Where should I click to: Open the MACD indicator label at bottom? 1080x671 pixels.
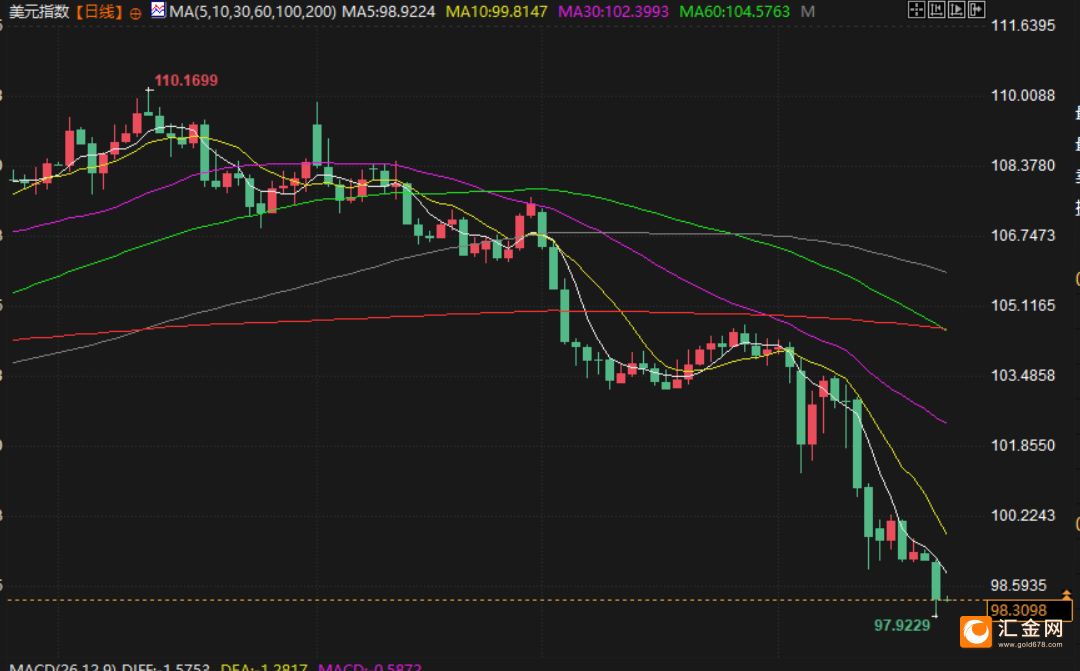click(x=63, y=668)
